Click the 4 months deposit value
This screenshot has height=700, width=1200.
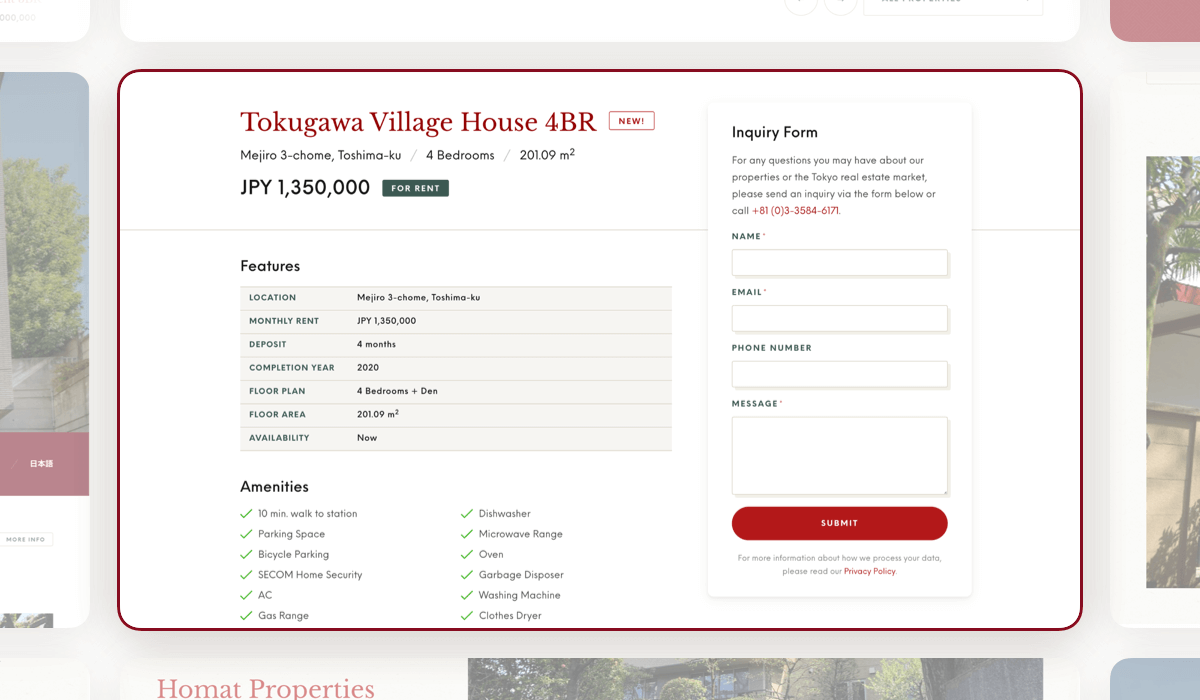[x=376, y=344]
